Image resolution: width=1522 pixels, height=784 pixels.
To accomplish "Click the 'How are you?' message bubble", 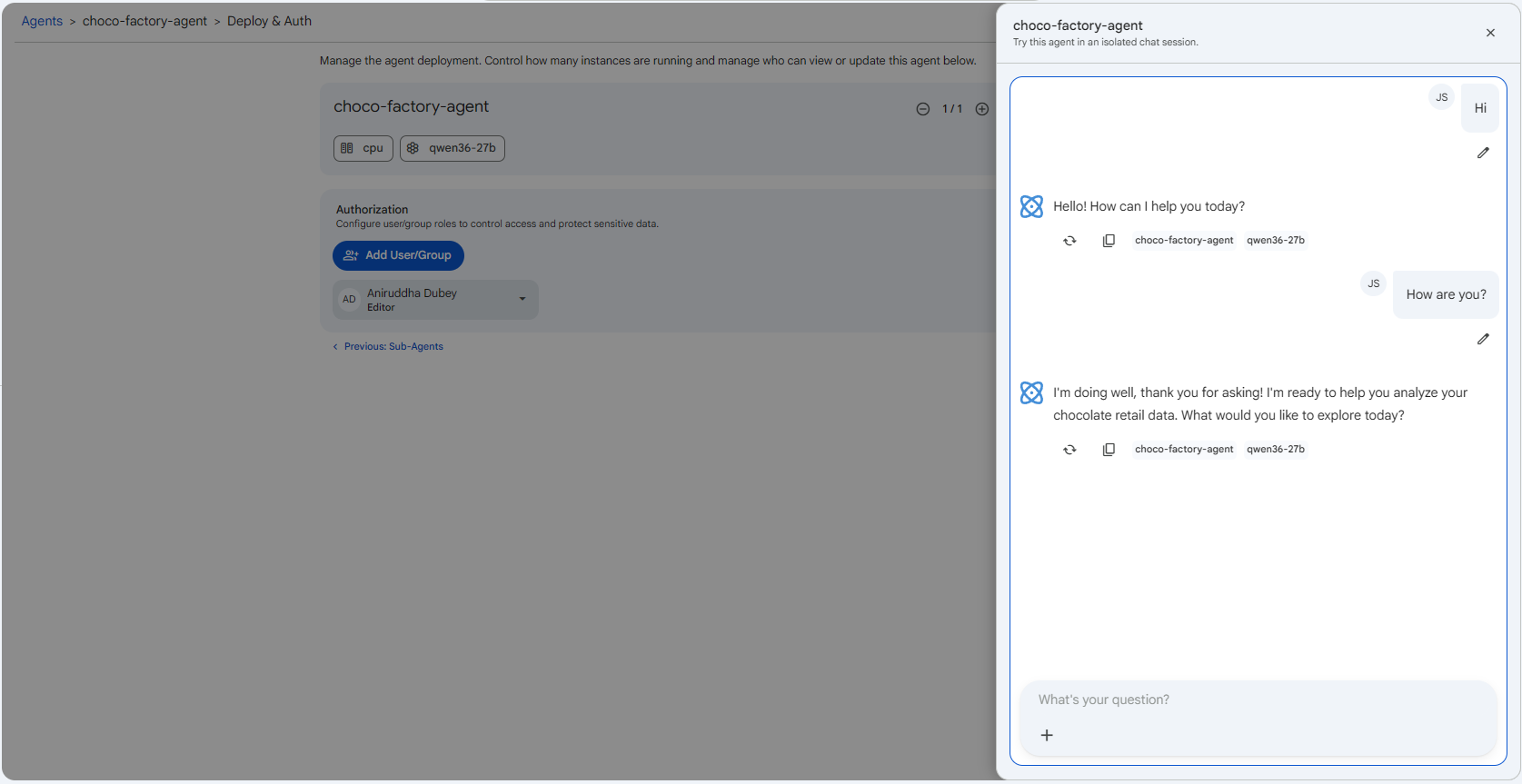I will [x=1446, y=294].
